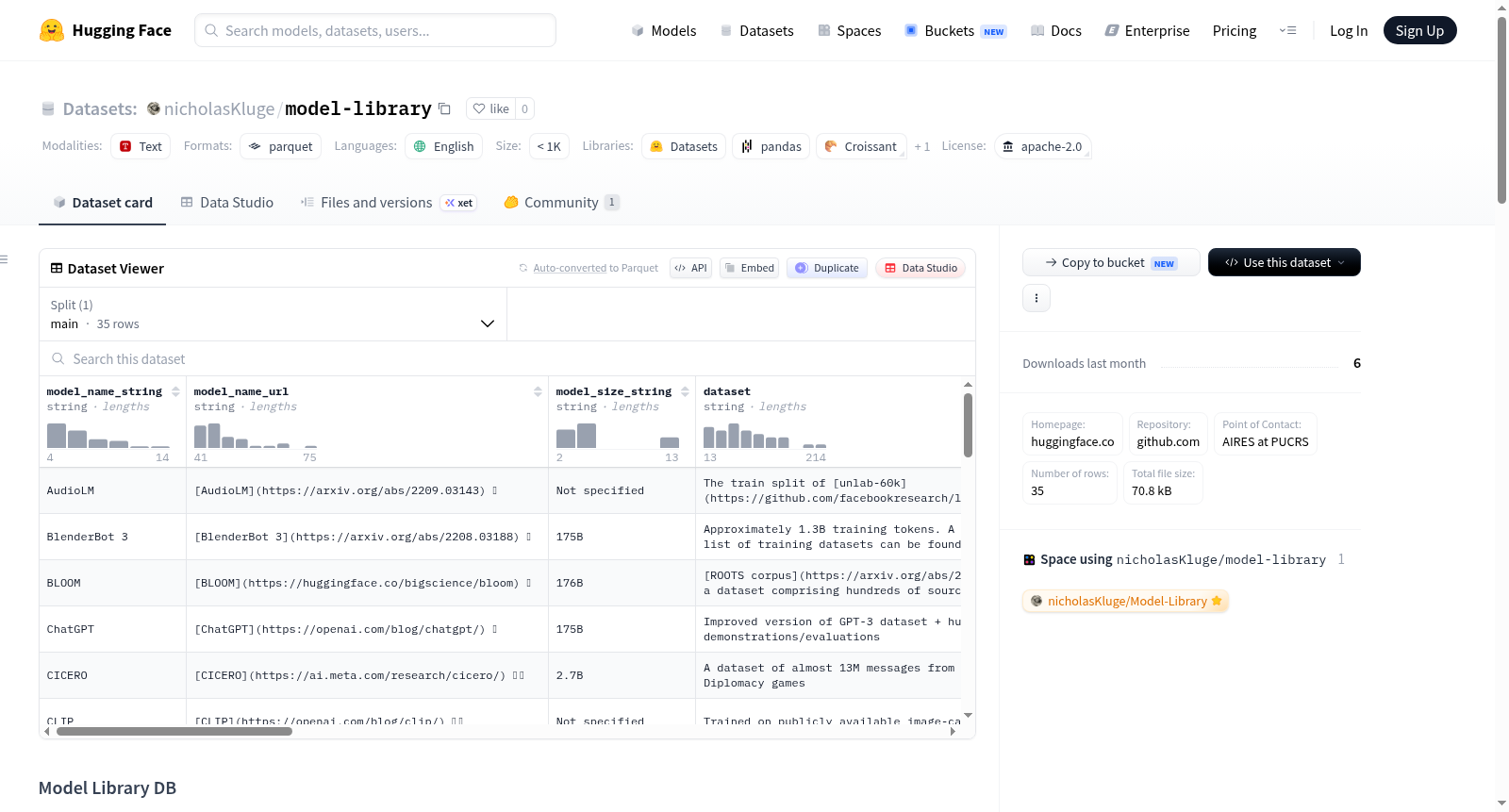Click the apache-2.0 license tag
The image size is (1509, 812).
(1042, 146)
